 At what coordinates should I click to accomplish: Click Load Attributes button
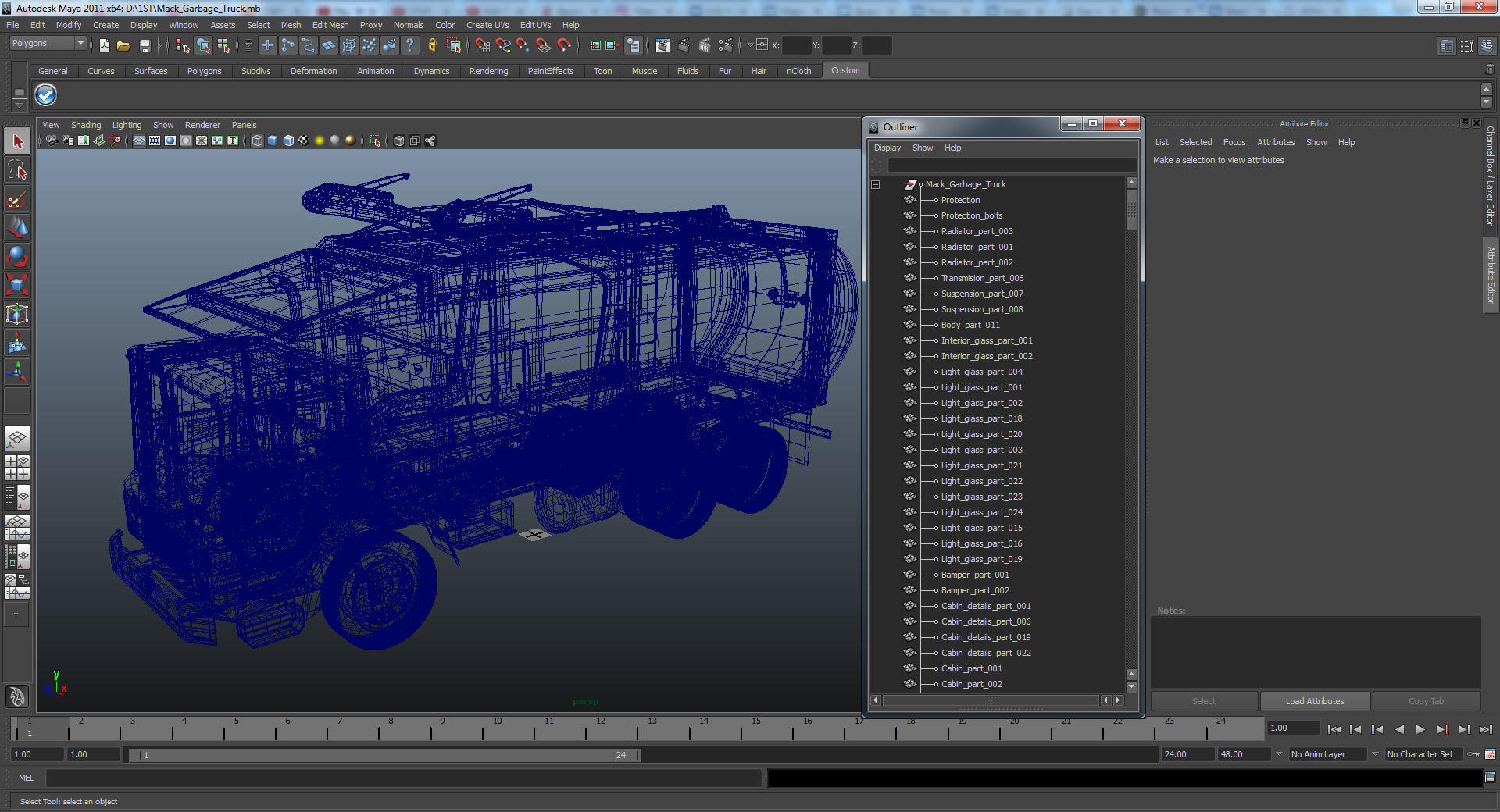[1315, 701]
